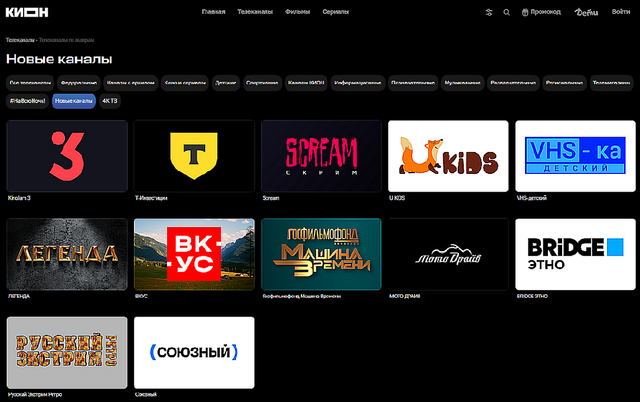Screen dimensions: 640x402
Task: Open the filter settings icon in header
Action: click(489, 13)
